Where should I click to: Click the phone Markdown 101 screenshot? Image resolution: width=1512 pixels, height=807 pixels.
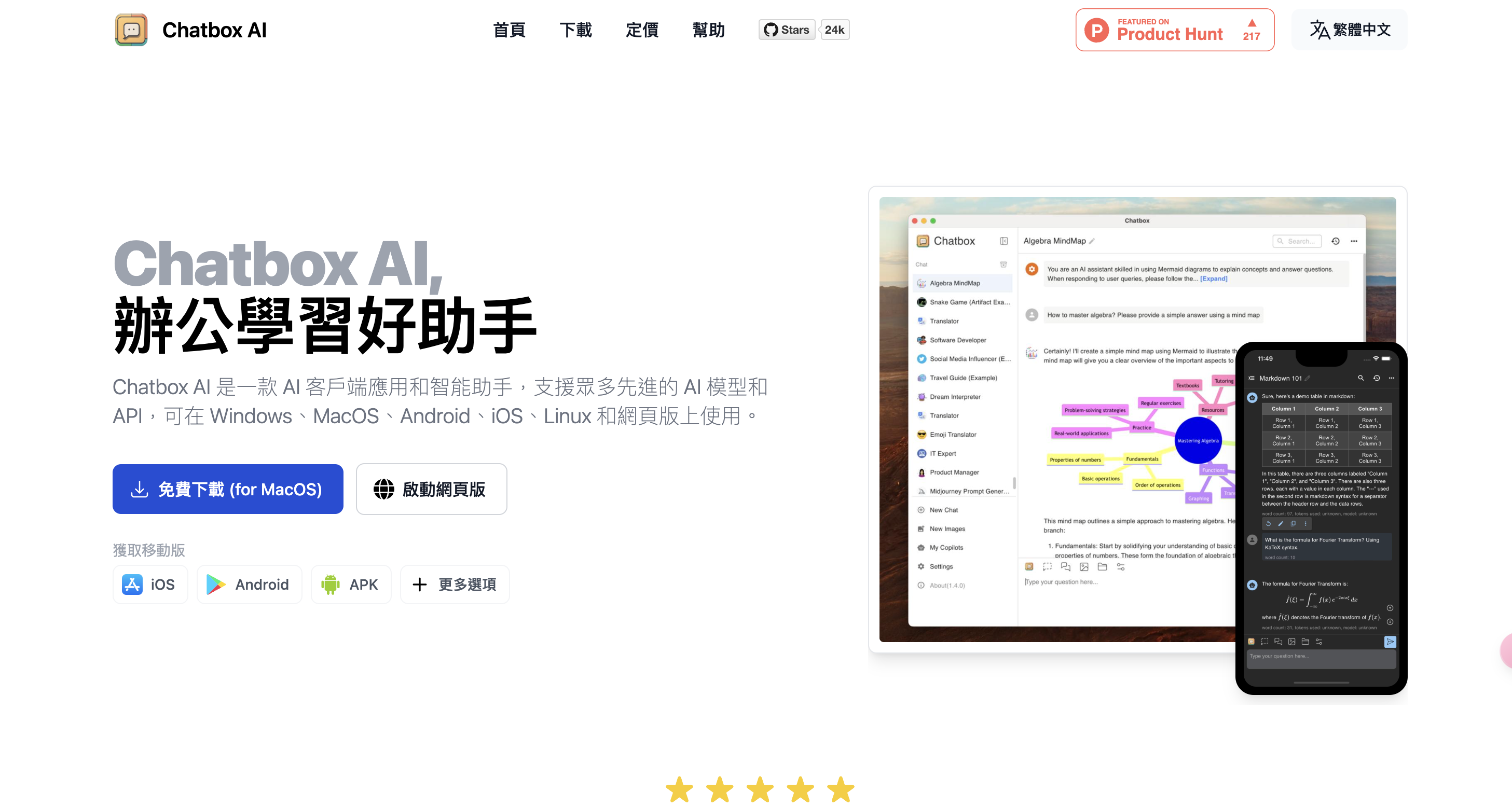[x=1321, y=519]
